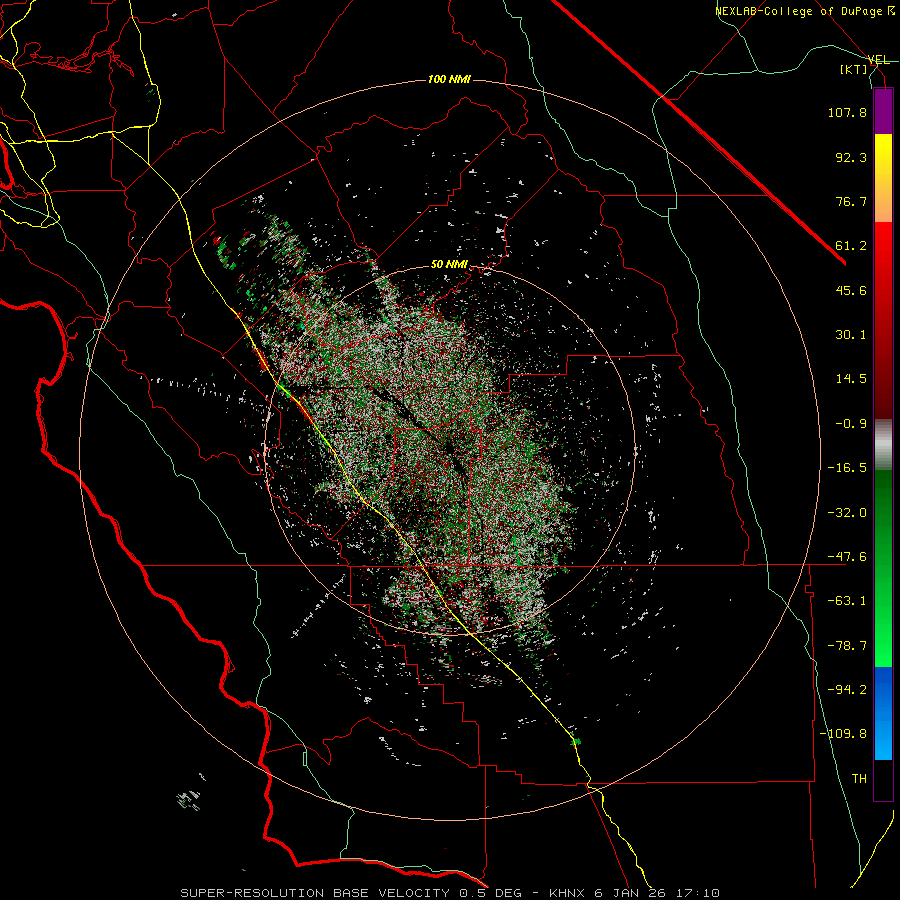The image size is (900, 900).
Task: Select the -32.0 scale value
Action: tap(847, 513)
